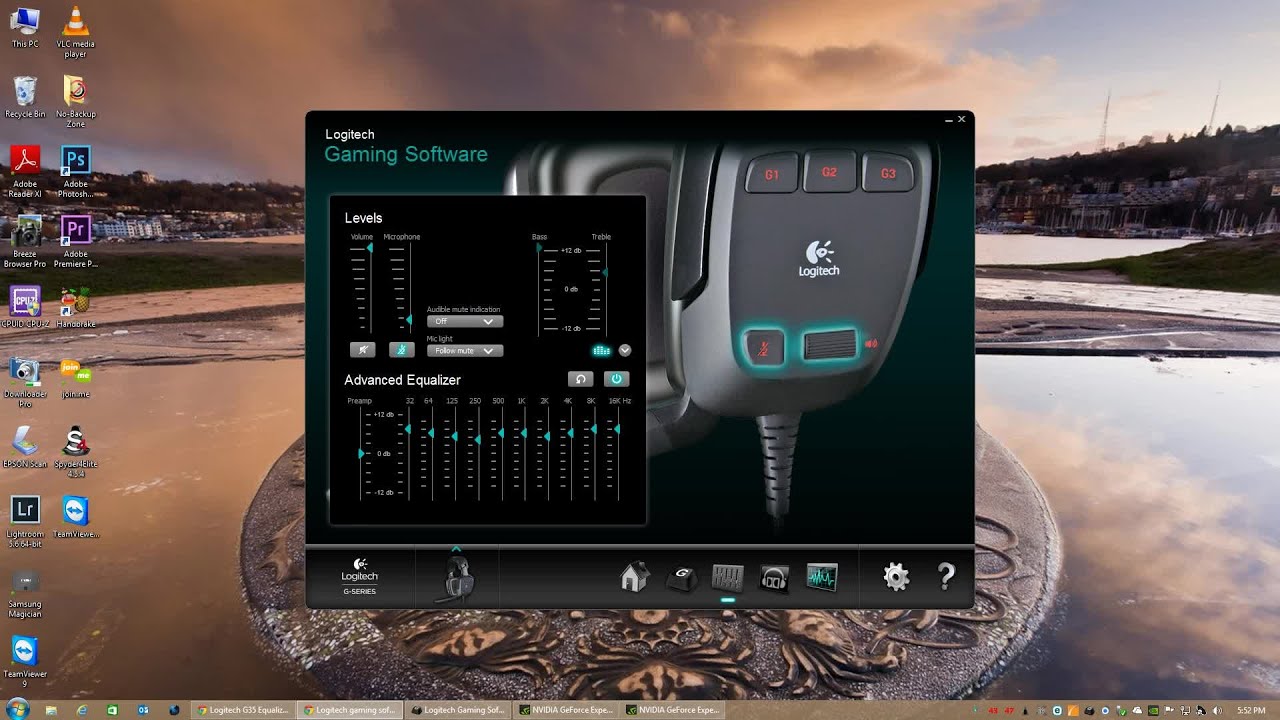Click the 4K equalizer band slider

click(x=570, y=433)
